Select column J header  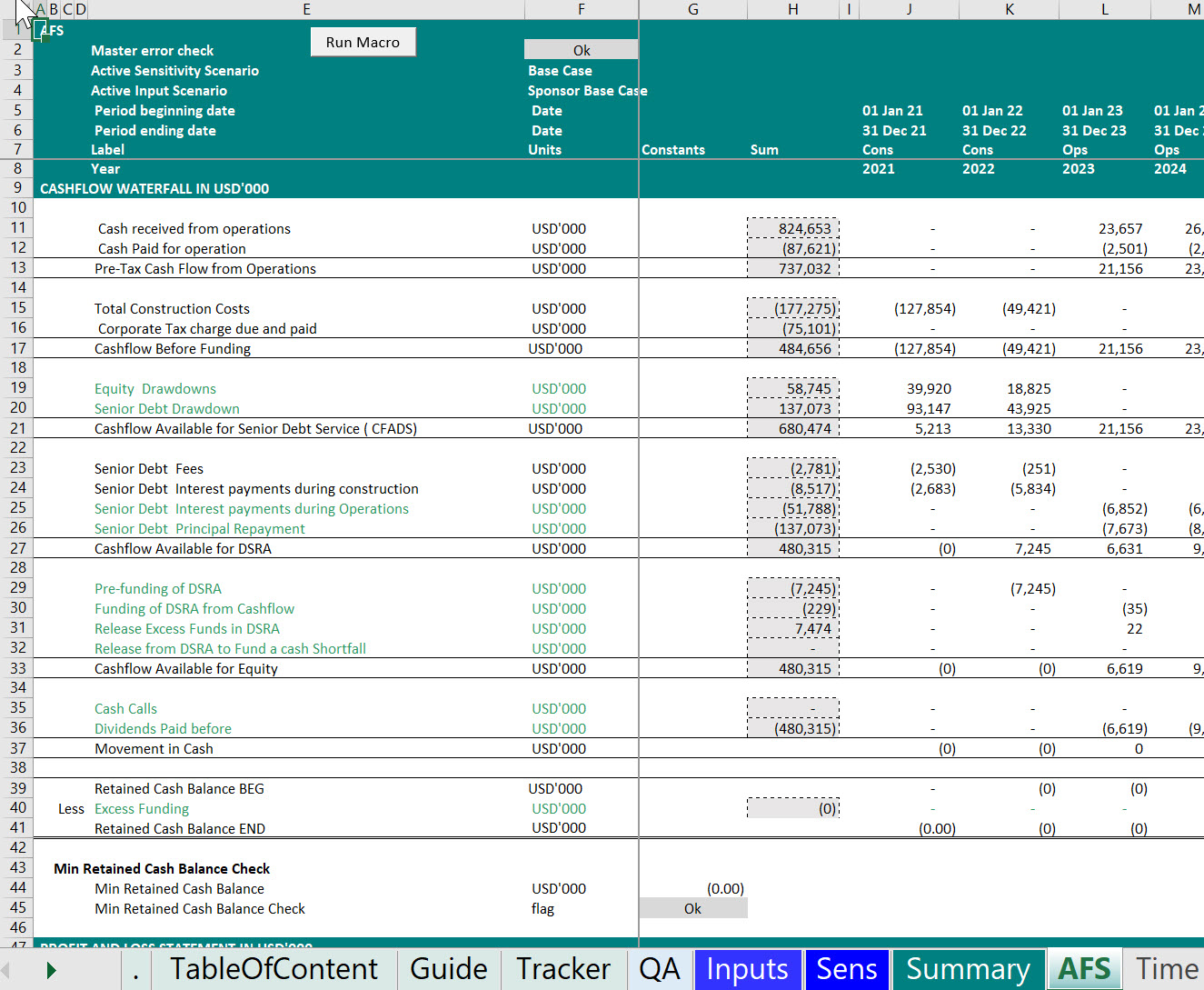(x=909, y=9)
